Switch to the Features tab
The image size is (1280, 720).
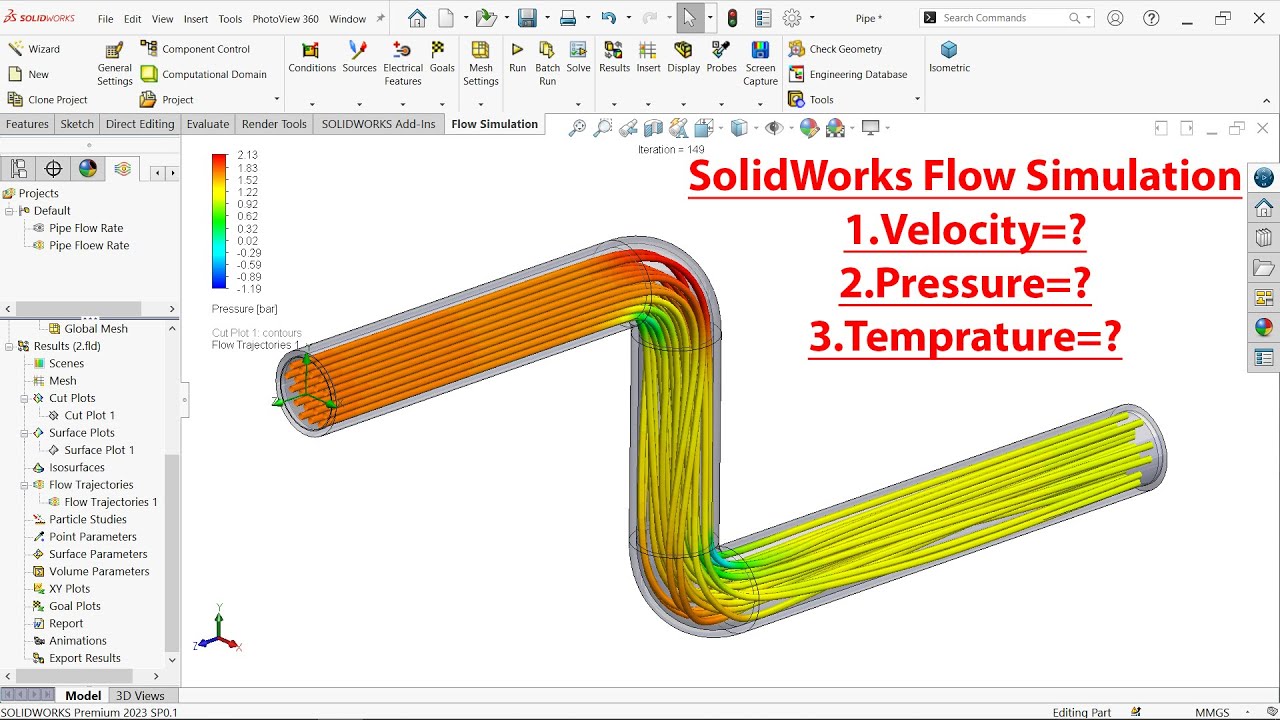(27, 124)
